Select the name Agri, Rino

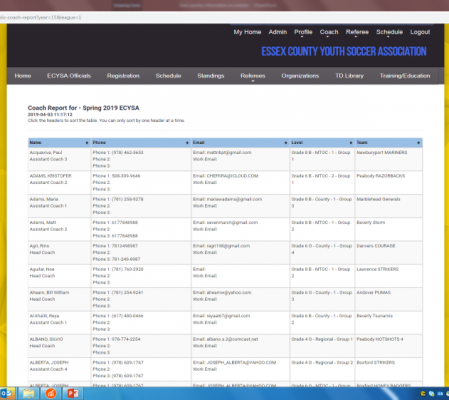[39, 246]
